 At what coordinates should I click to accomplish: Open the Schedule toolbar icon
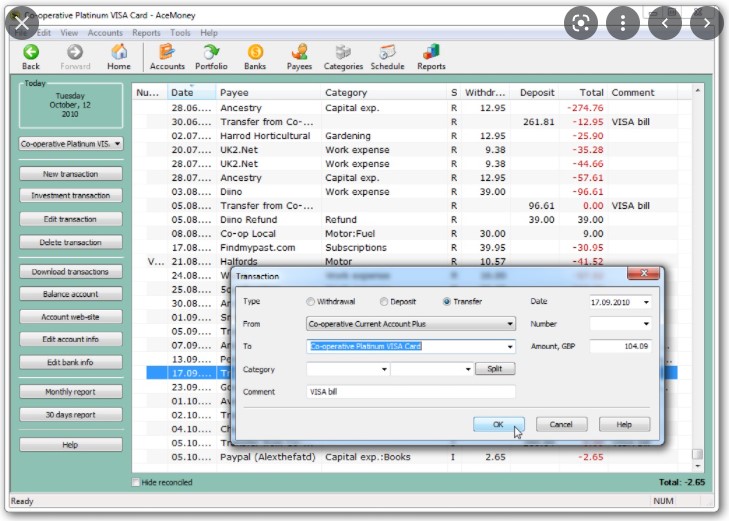tap(387, 57)
